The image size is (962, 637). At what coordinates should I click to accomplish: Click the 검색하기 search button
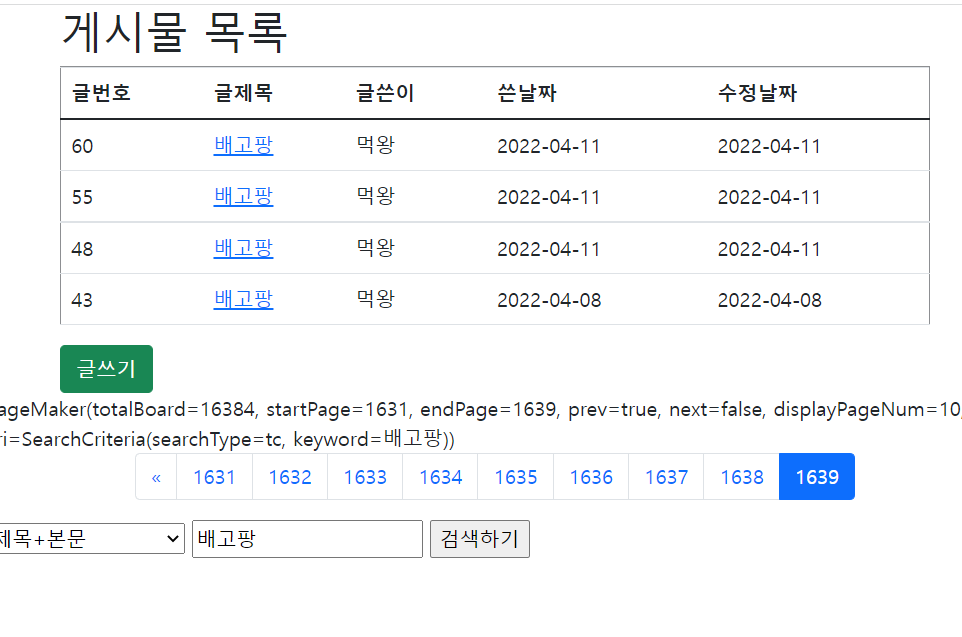coord(480,539)
